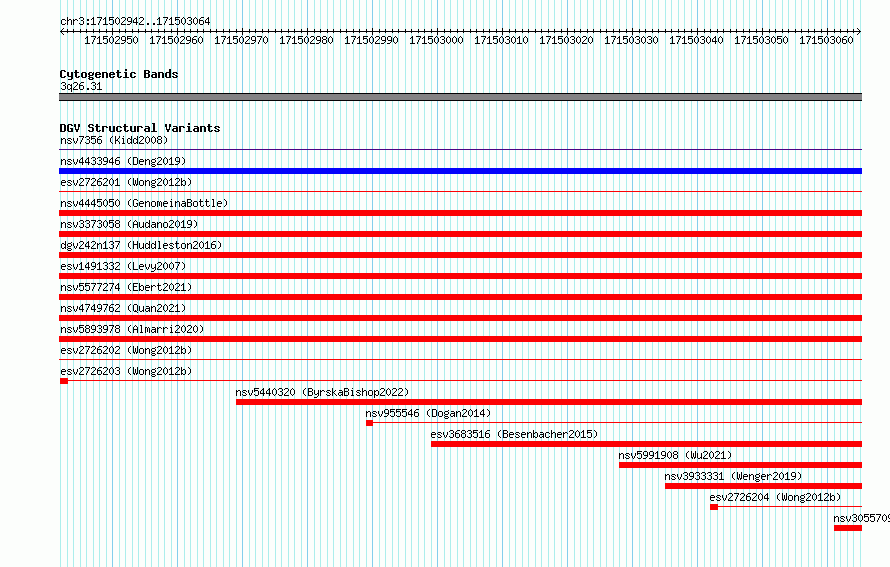
Task: Click ruler position 171503040
Action: 696,40
